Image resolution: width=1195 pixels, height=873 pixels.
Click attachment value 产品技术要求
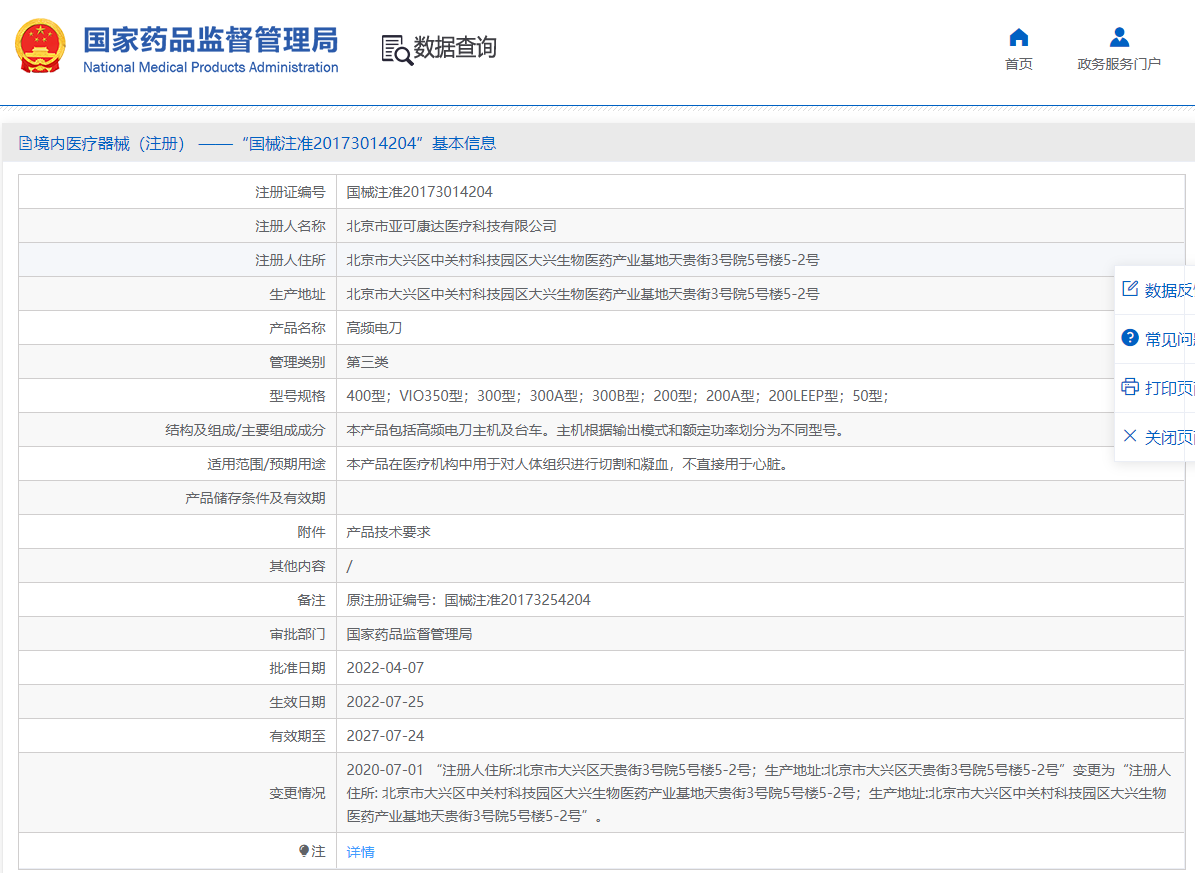pos(389,532)
